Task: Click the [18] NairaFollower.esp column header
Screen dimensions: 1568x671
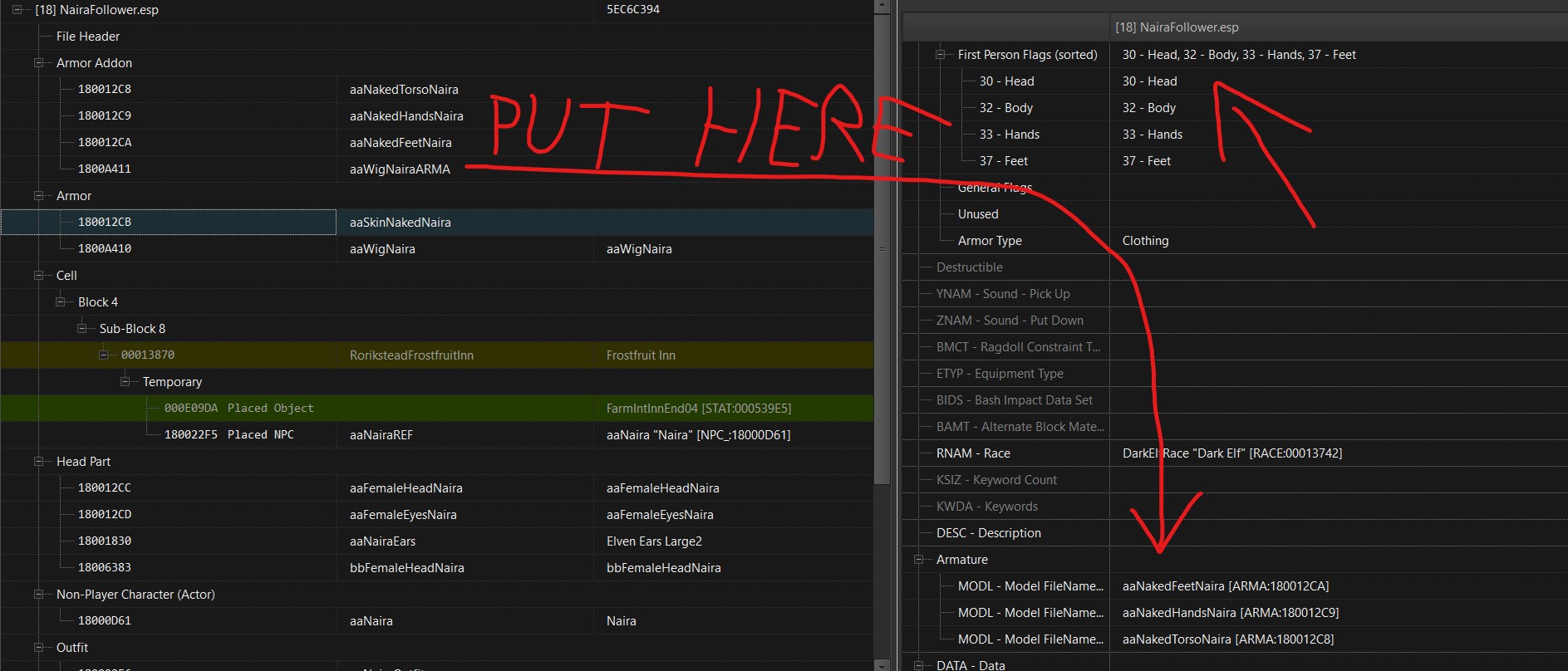Action: (1177, 27)
